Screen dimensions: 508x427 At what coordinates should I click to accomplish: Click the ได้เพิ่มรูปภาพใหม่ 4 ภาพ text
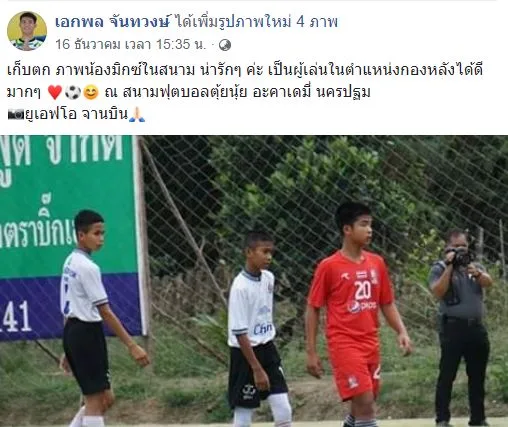tap(256, 22)
